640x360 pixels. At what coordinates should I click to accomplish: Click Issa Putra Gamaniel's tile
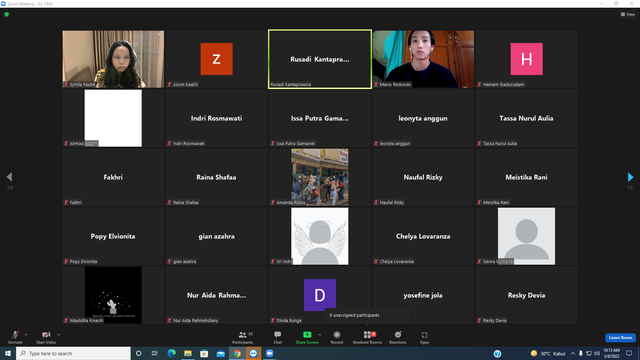click(320, 118)
